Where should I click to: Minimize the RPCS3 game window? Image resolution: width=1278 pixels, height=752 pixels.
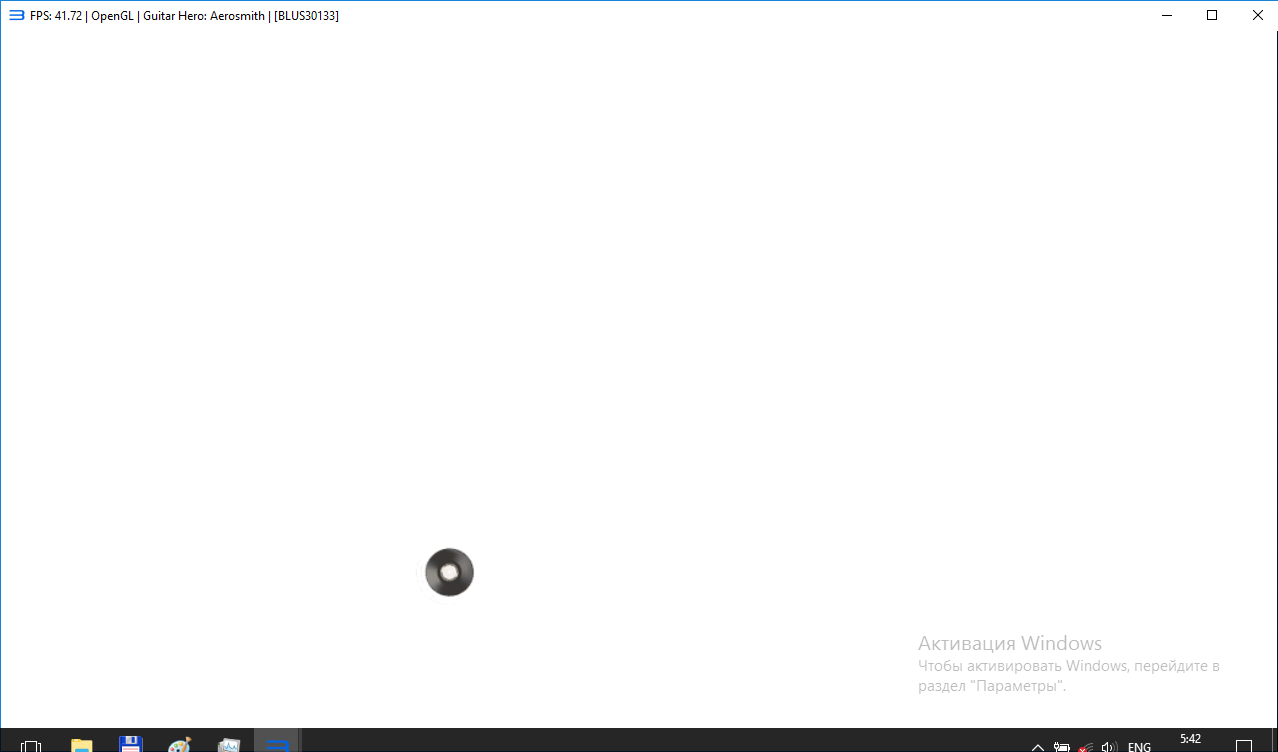pyautogui.click(x=1167, y=15)
